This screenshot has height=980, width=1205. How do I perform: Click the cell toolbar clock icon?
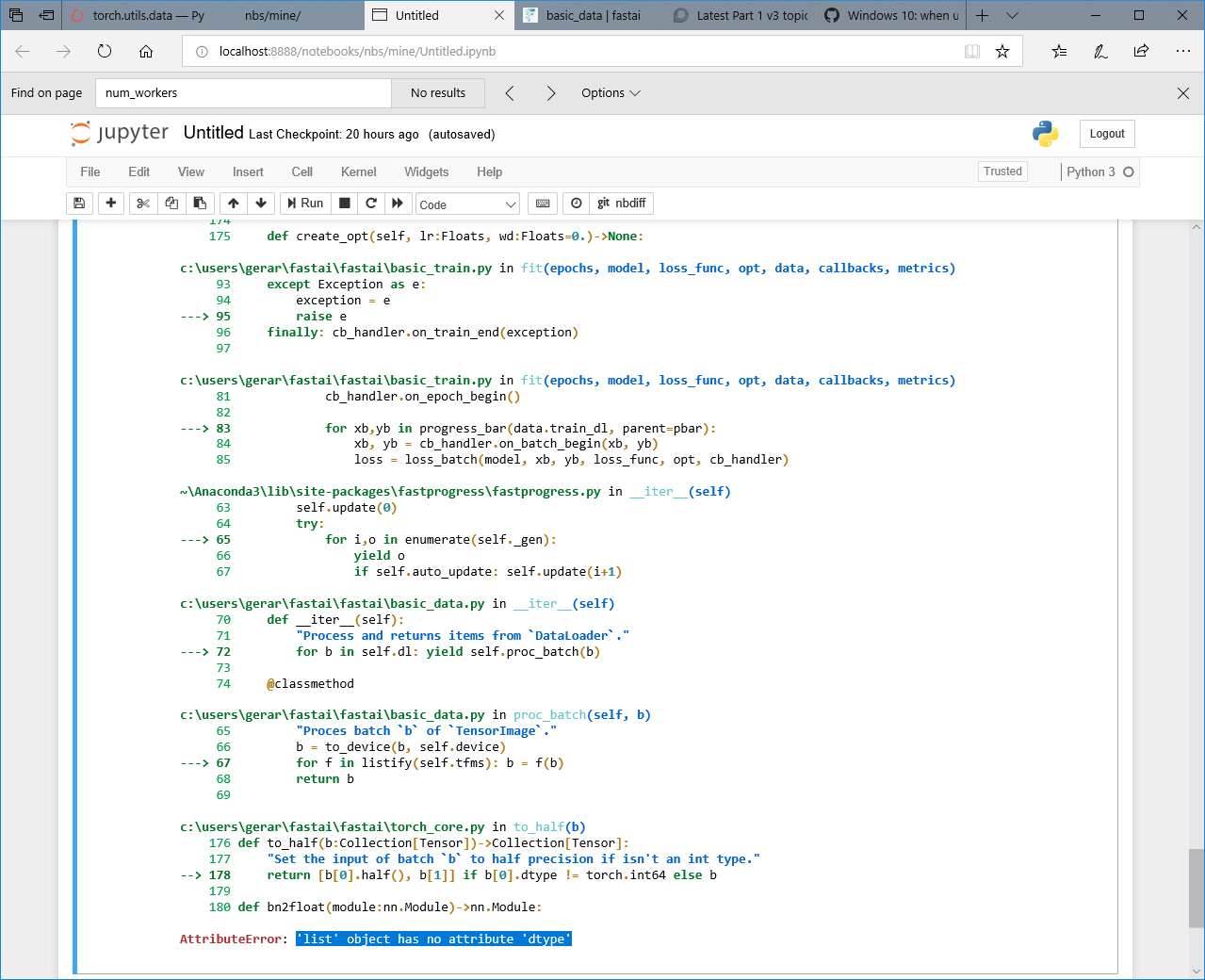(x=575, y=203)
